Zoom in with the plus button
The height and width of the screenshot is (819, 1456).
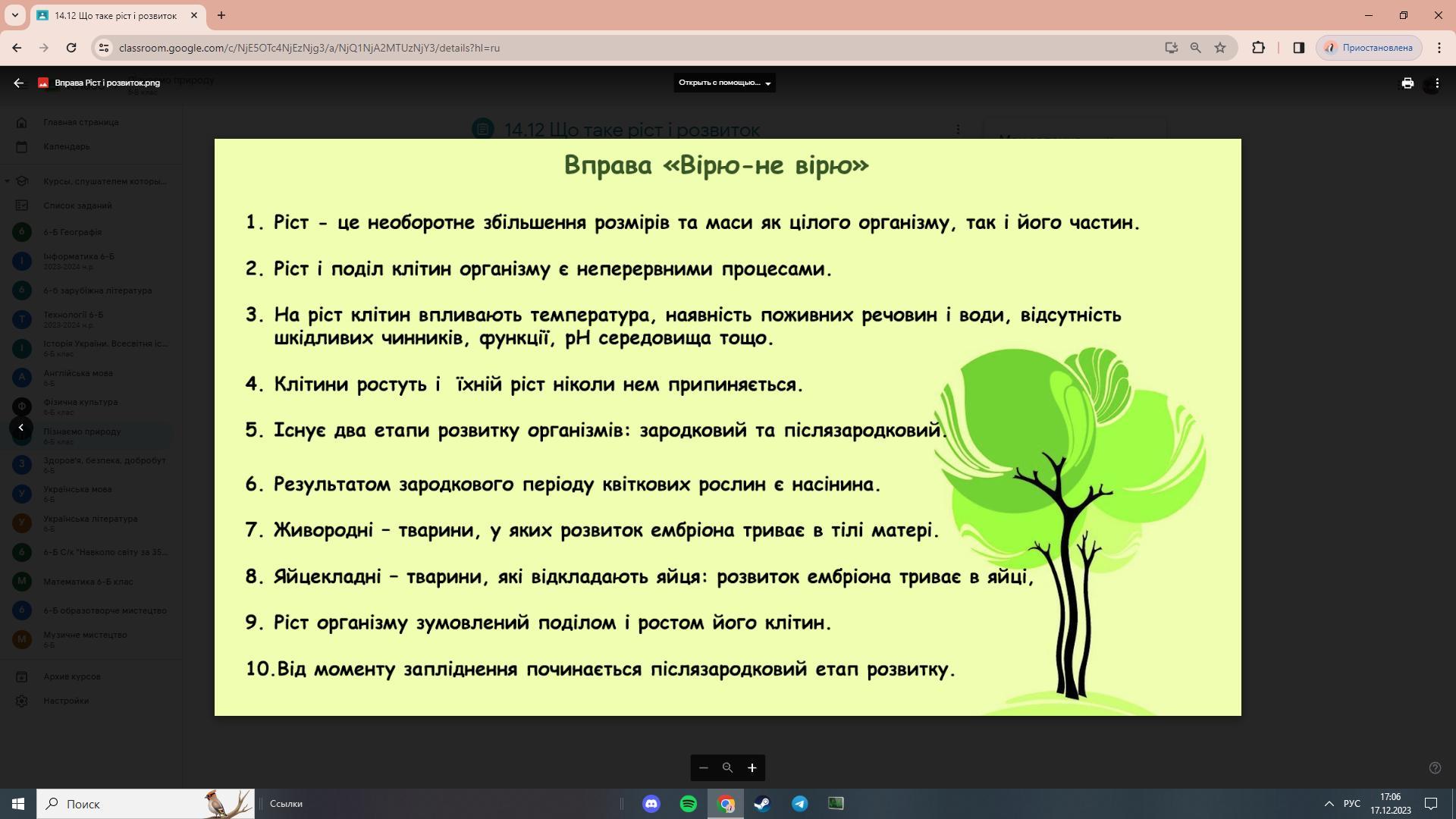pyautogui.click(x=752, y=768)
